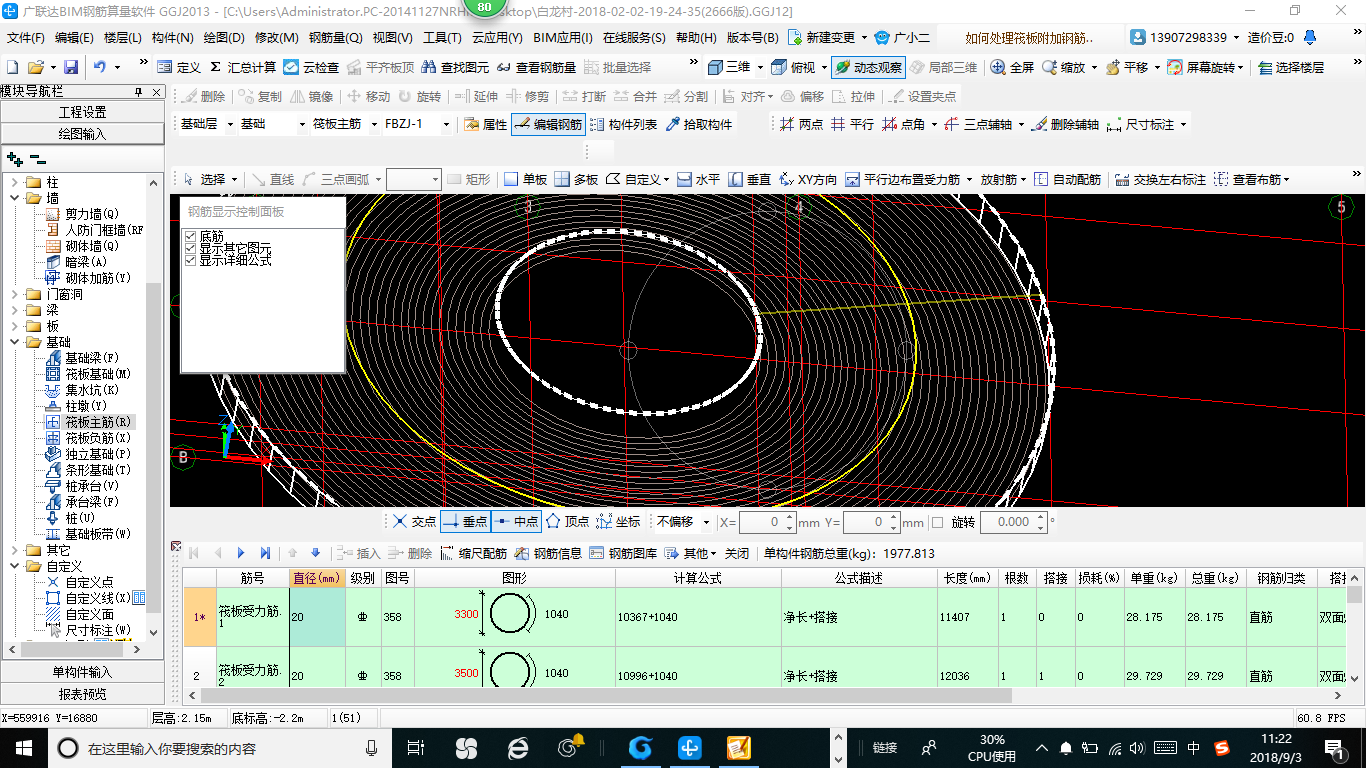Open Windows taskbar search box
This screenshot has height=768, width=1366.
click(218, 748)
